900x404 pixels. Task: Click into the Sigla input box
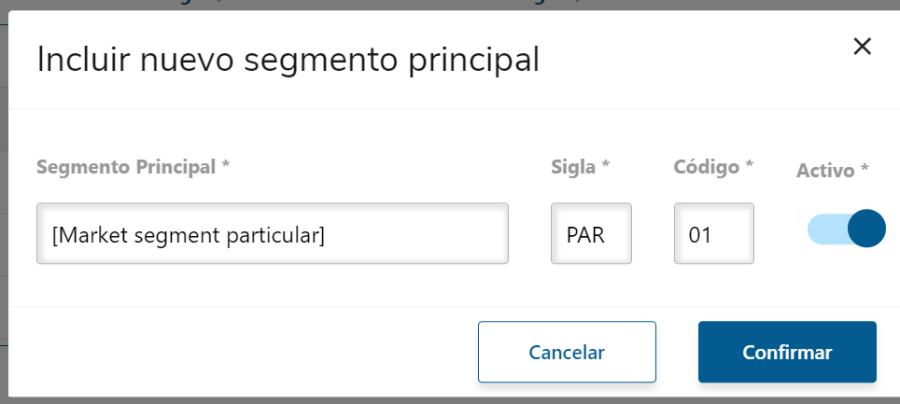click(x=590, y=234)
